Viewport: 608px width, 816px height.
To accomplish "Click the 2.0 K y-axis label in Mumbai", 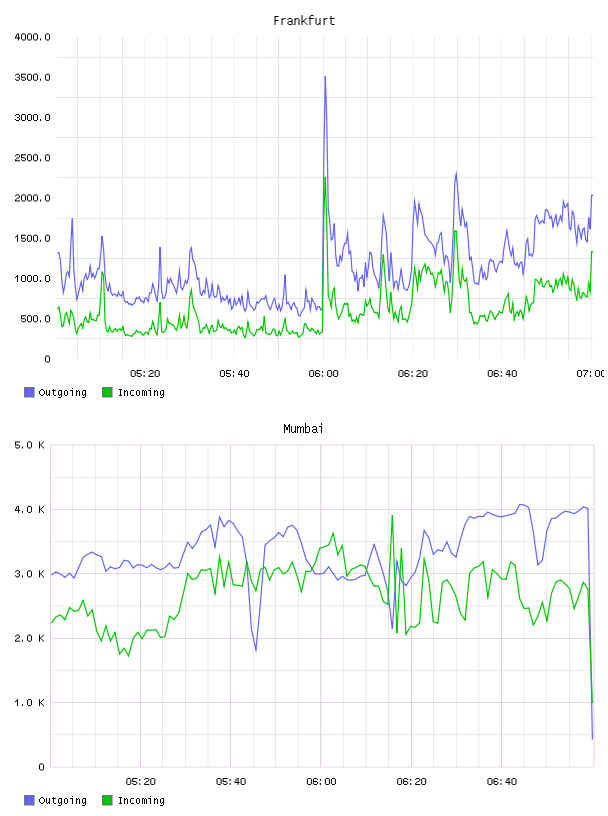I will click(29, 639).
